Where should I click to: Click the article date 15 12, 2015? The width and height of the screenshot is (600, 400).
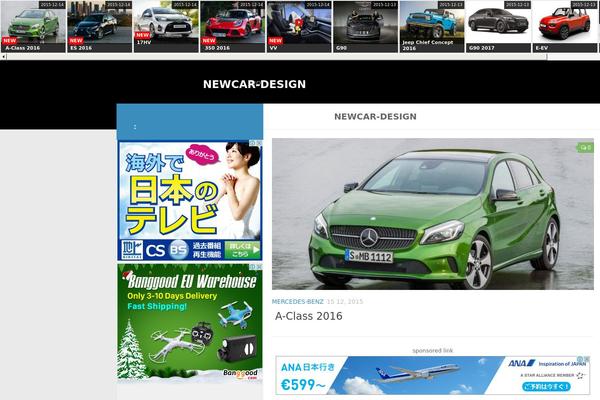344,302
